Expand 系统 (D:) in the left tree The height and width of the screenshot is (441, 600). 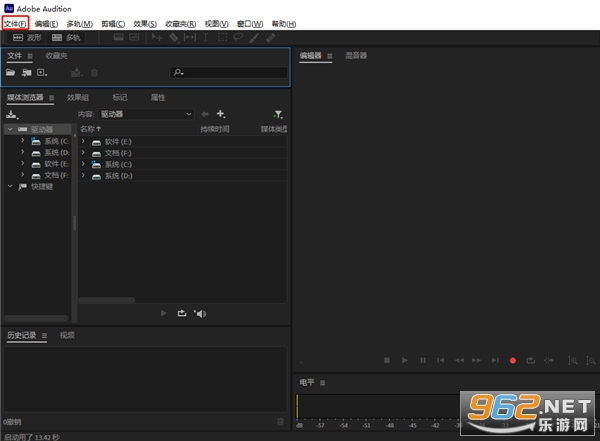pyautogui.click(x=23, y=152)
